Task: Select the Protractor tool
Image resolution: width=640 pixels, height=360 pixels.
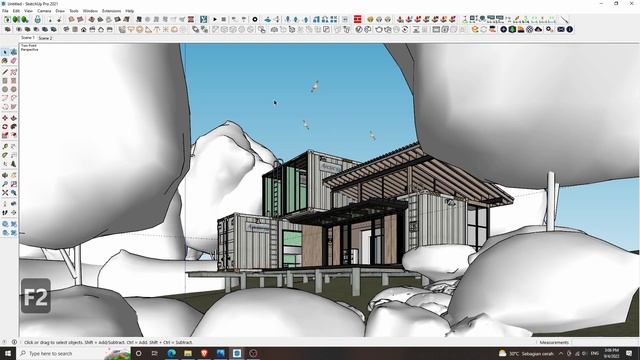Action: [x=5, y=155]
